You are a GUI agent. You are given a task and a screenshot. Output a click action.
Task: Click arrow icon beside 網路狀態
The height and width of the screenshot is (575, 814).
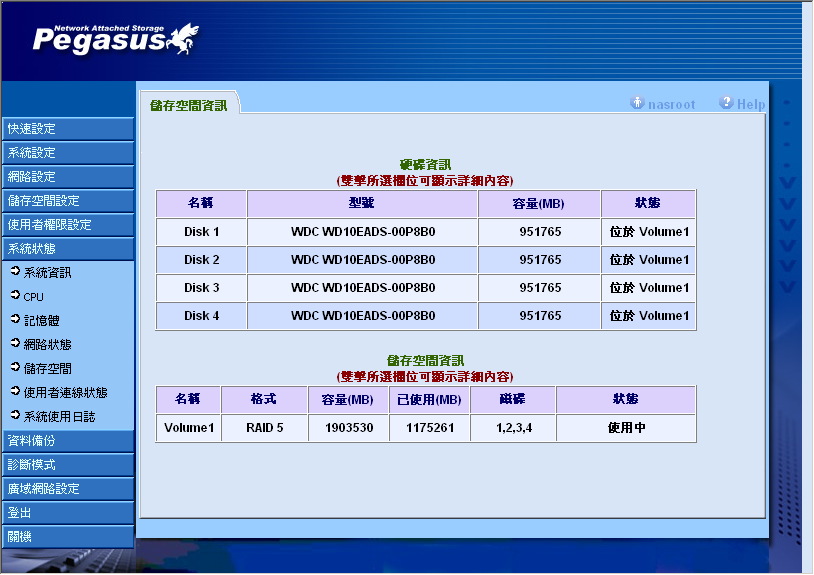15,344
